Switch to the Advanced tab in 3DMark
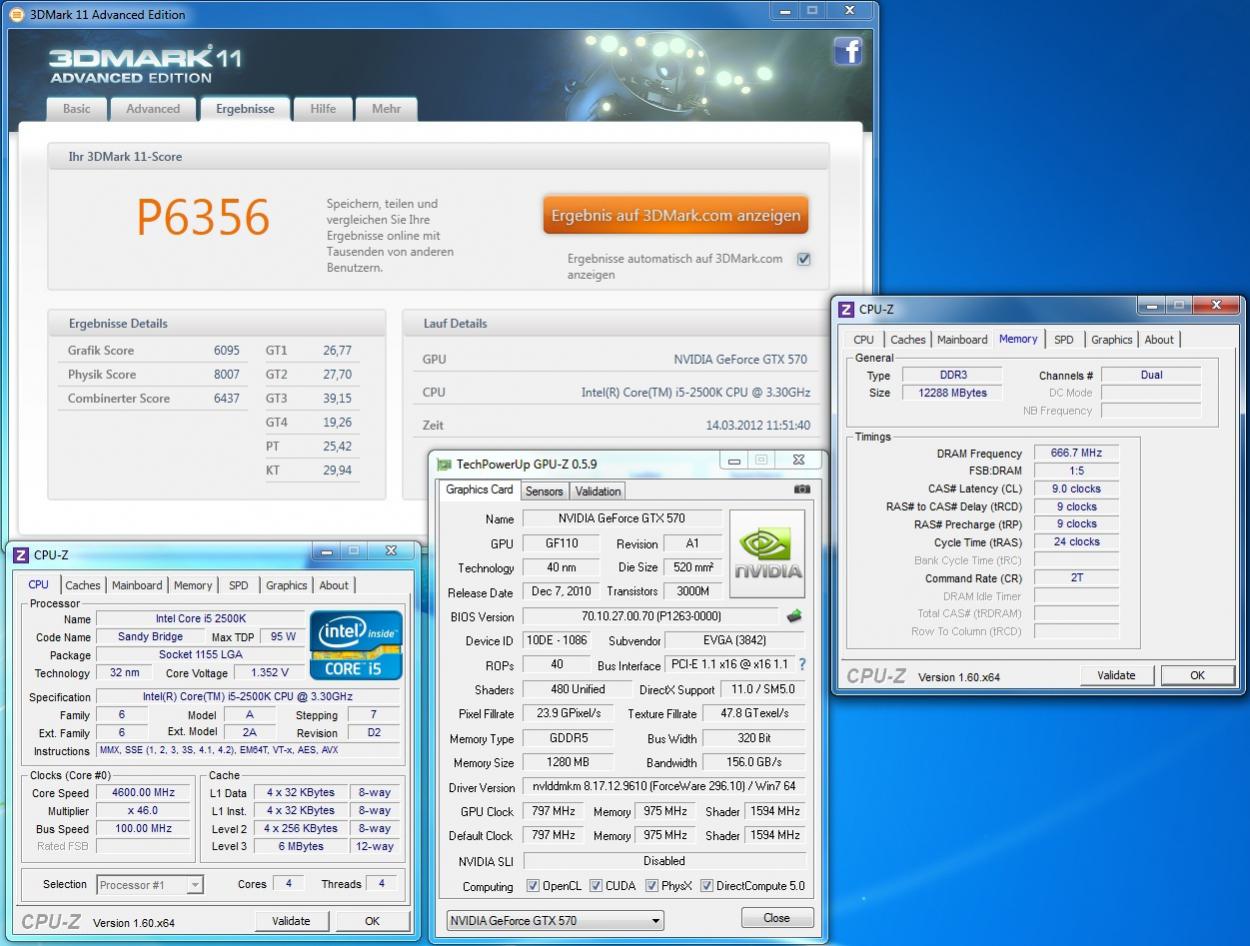The width and height of the screenshot is (1250, 946). 153,109
